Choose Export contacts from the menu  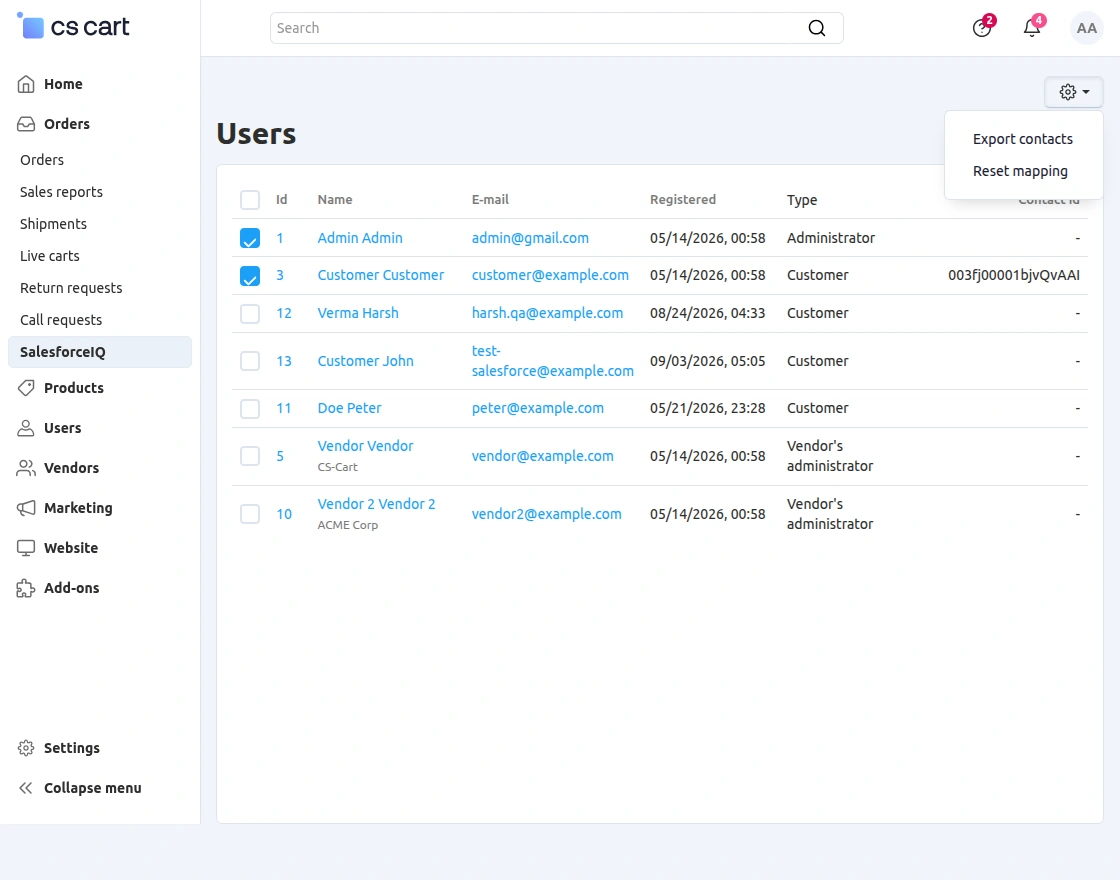[1022, 139]
